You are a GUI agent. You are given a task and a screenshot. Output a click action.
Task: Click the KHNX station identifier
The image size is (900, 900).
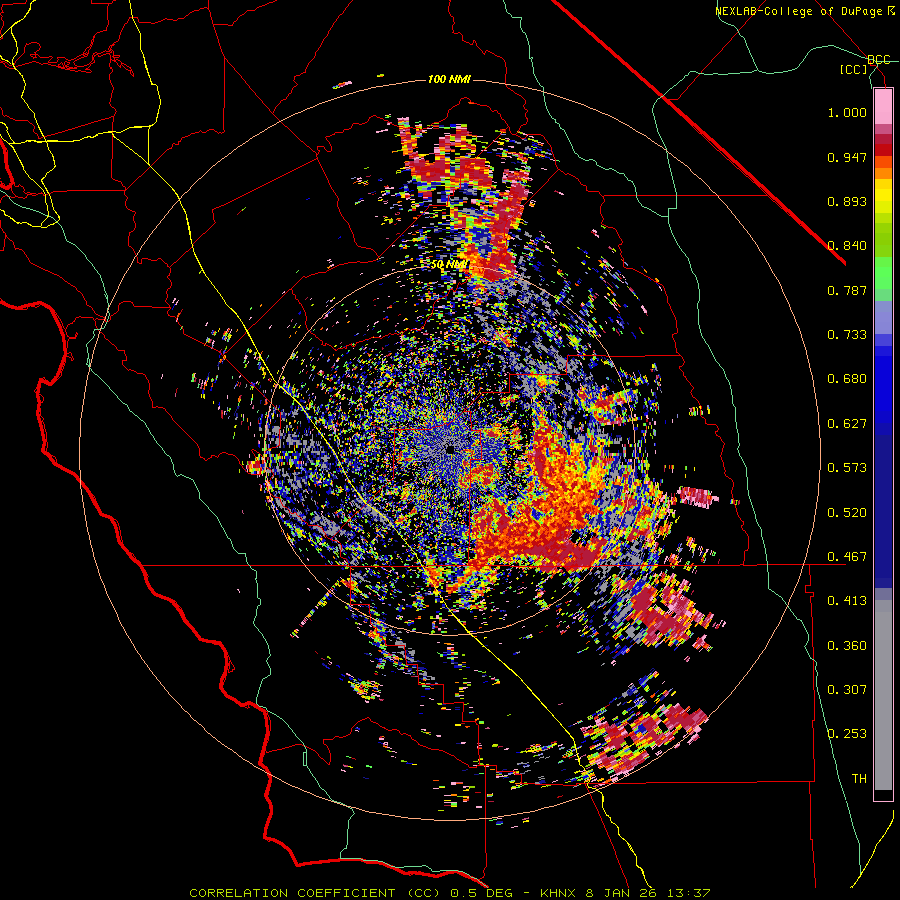coord(560,893)
